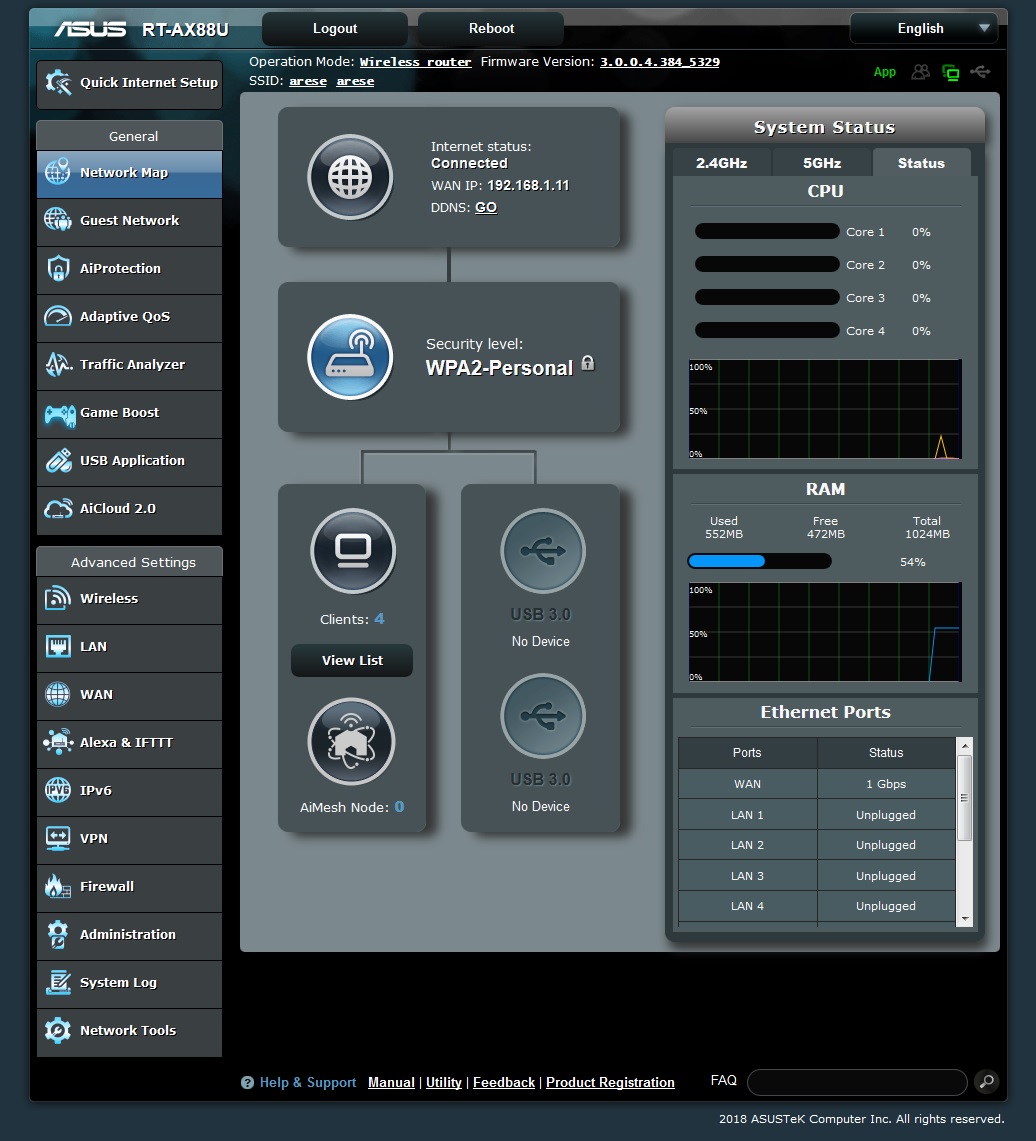
Task: Open AiProtection page
Action: tap(130, 269)
